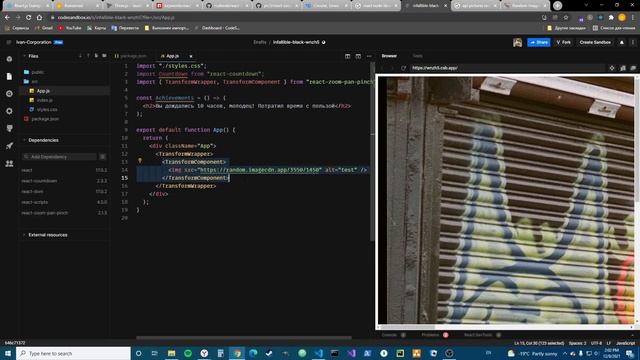Open the Sandbox Info sidebar icon at top

point(9,59)
